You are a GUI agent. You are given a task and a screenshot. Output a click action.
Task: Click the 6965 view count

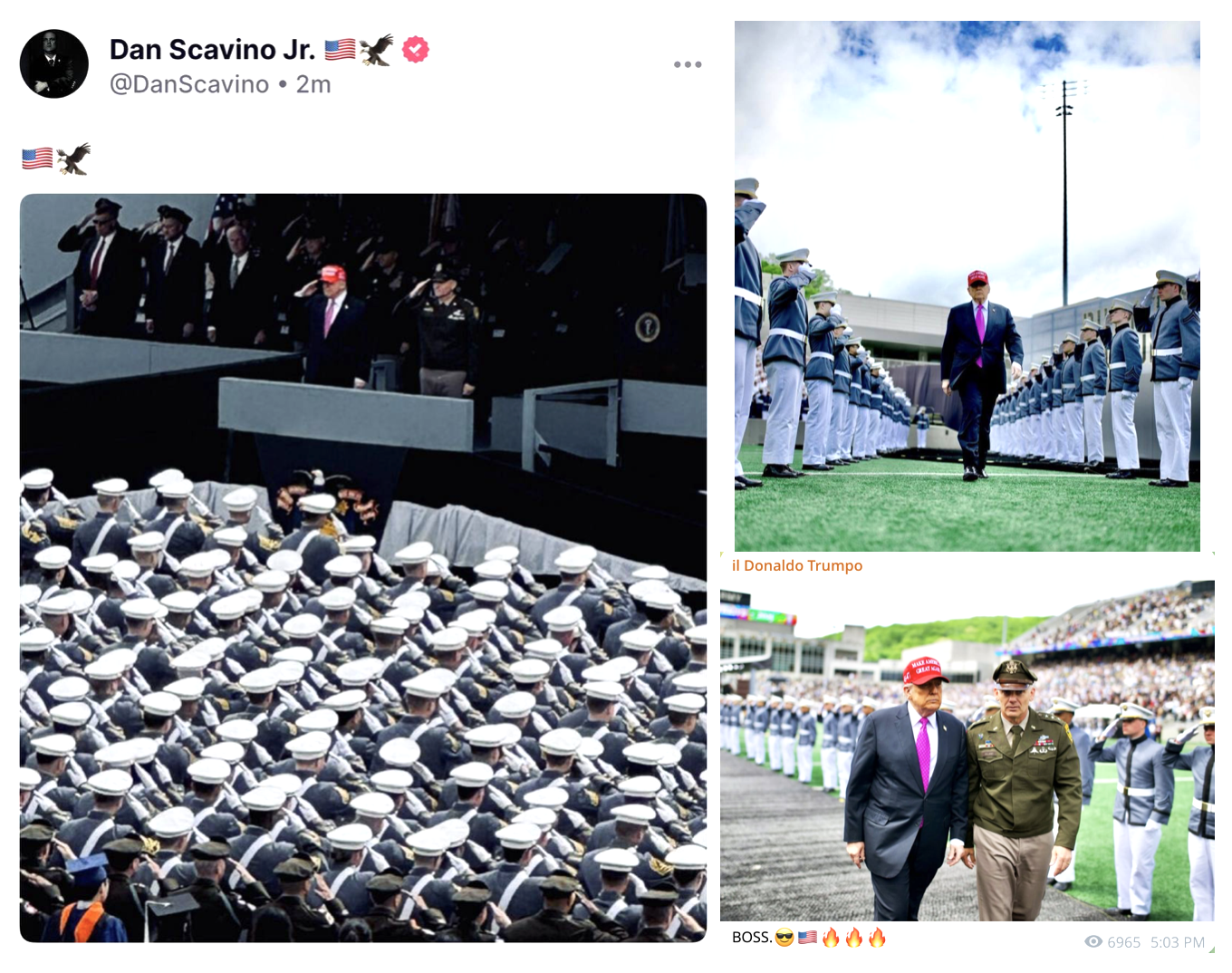click(x=1124, y=942)
